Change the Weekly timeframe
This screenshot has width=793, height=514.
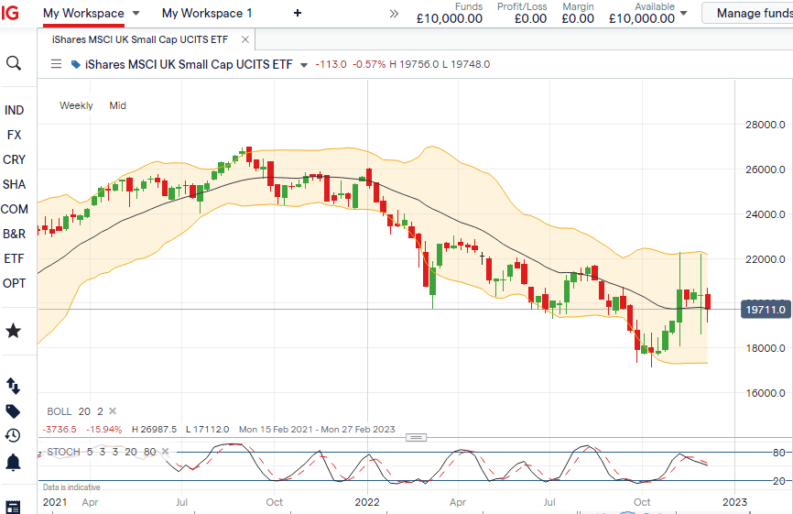click(x=76, y=105)
